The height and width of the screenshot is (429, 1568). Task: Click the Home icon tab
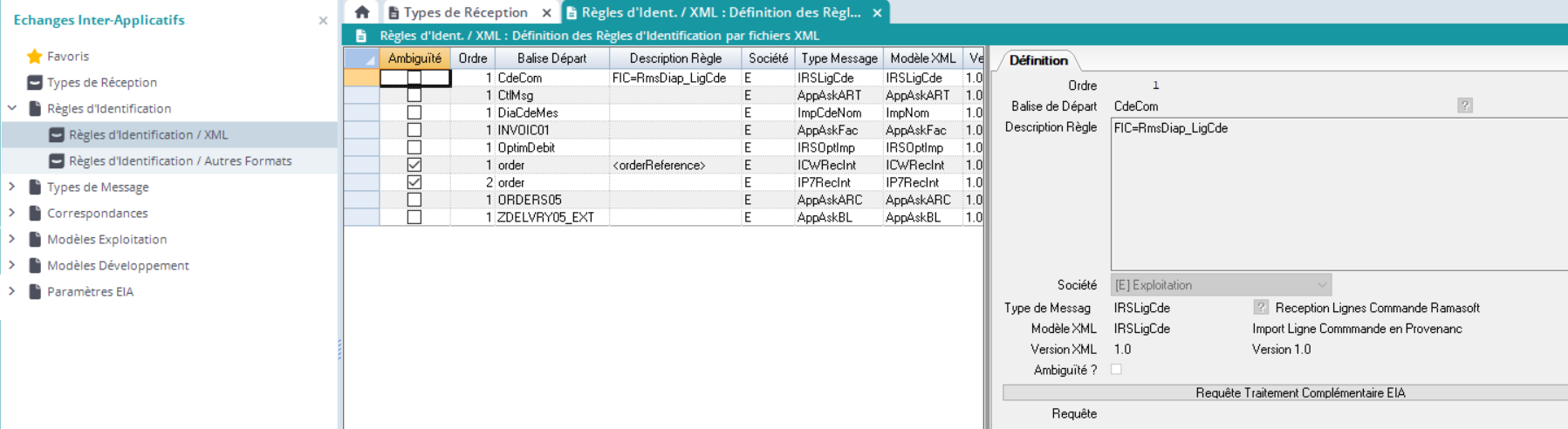362,12
